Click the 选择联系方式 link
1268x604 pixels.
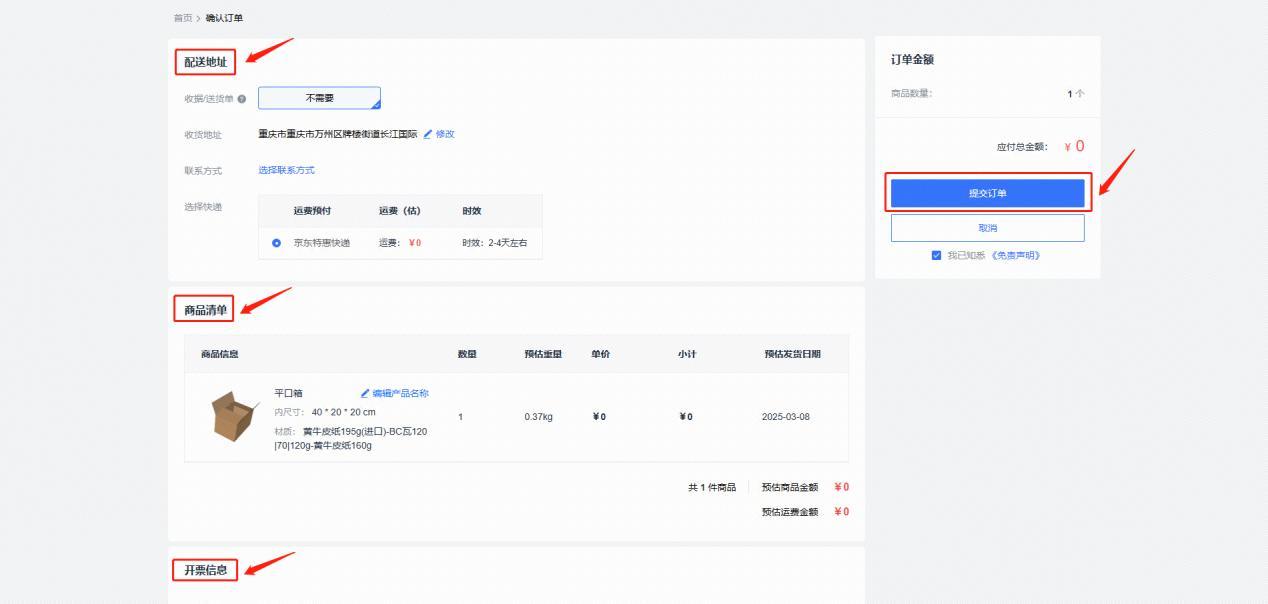286,170
